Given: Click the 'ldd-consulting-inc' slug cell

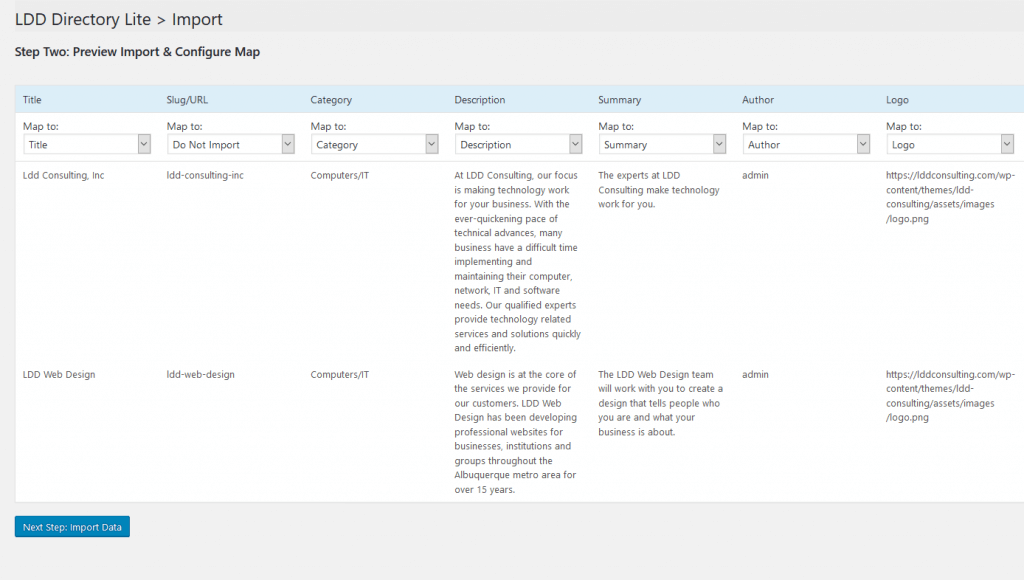Looking at the screenshot, I should tap(205, 175).
